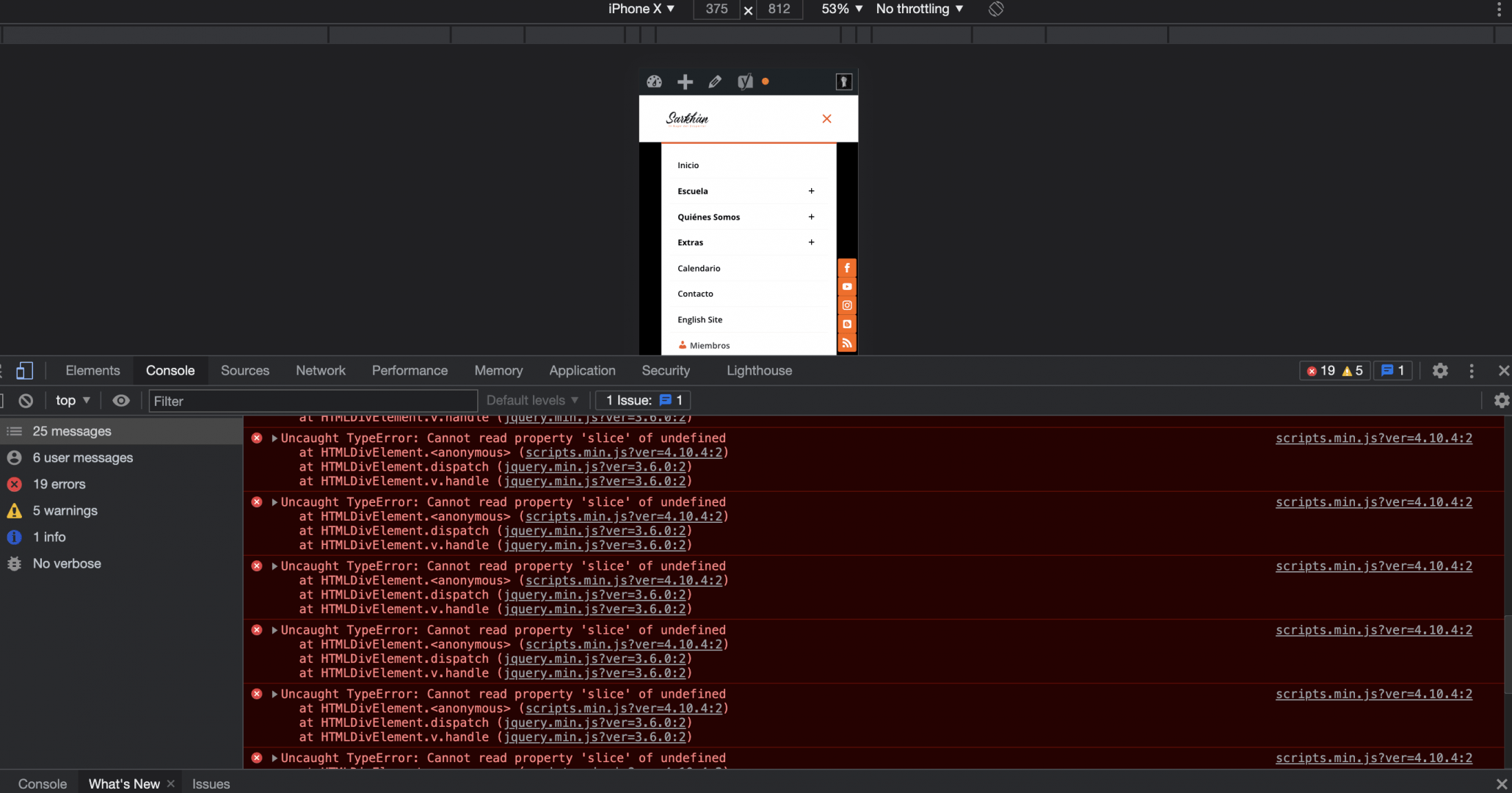1512x793 pixels.
Task: Click the user profile icon in admin bar
Action: click(x=843, y=82)
